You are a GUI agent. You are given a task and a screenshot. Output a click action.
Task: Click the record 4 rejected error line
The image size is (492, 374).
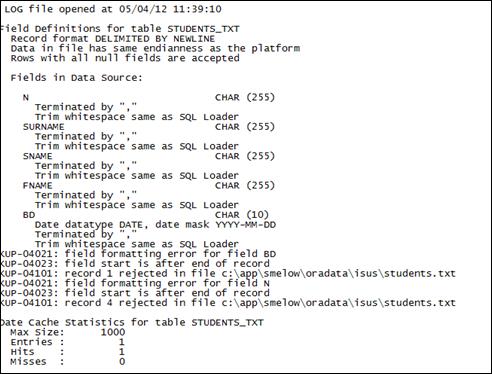228,303
